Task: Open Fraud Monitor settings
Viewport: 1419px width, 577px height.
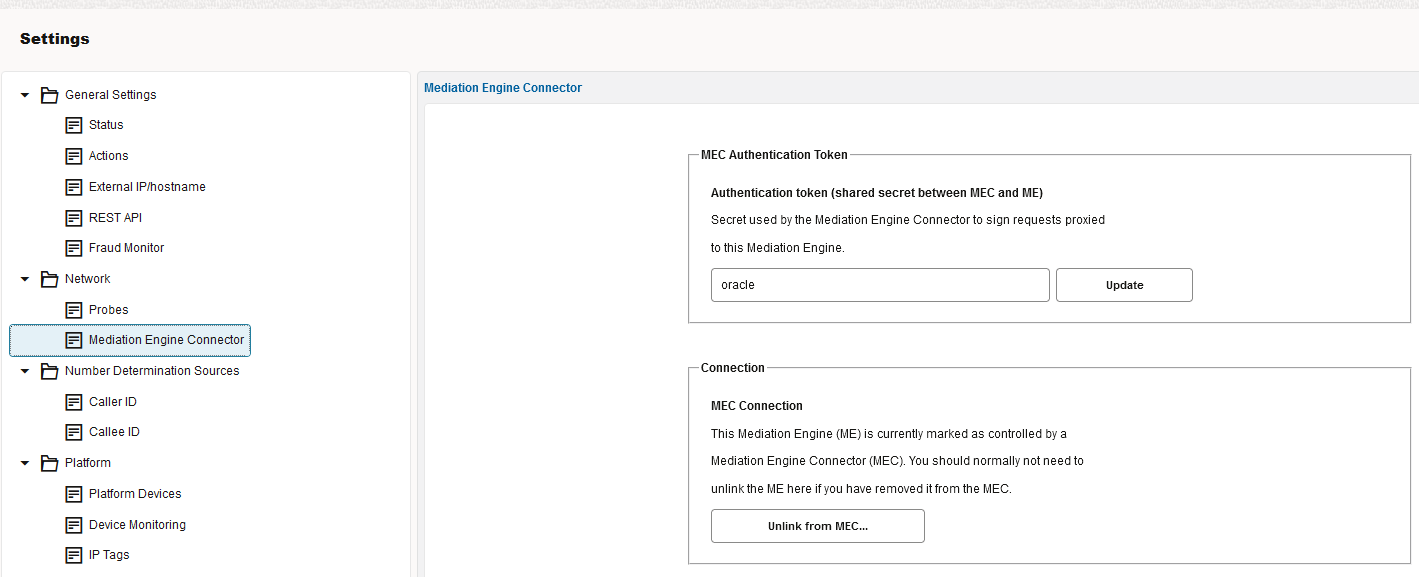Action: coord(126,248)
